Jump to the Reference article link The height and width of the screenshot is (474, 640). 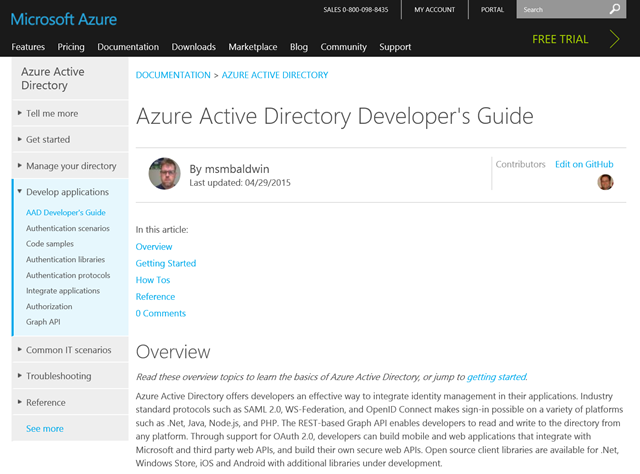(x=155, y=297)
